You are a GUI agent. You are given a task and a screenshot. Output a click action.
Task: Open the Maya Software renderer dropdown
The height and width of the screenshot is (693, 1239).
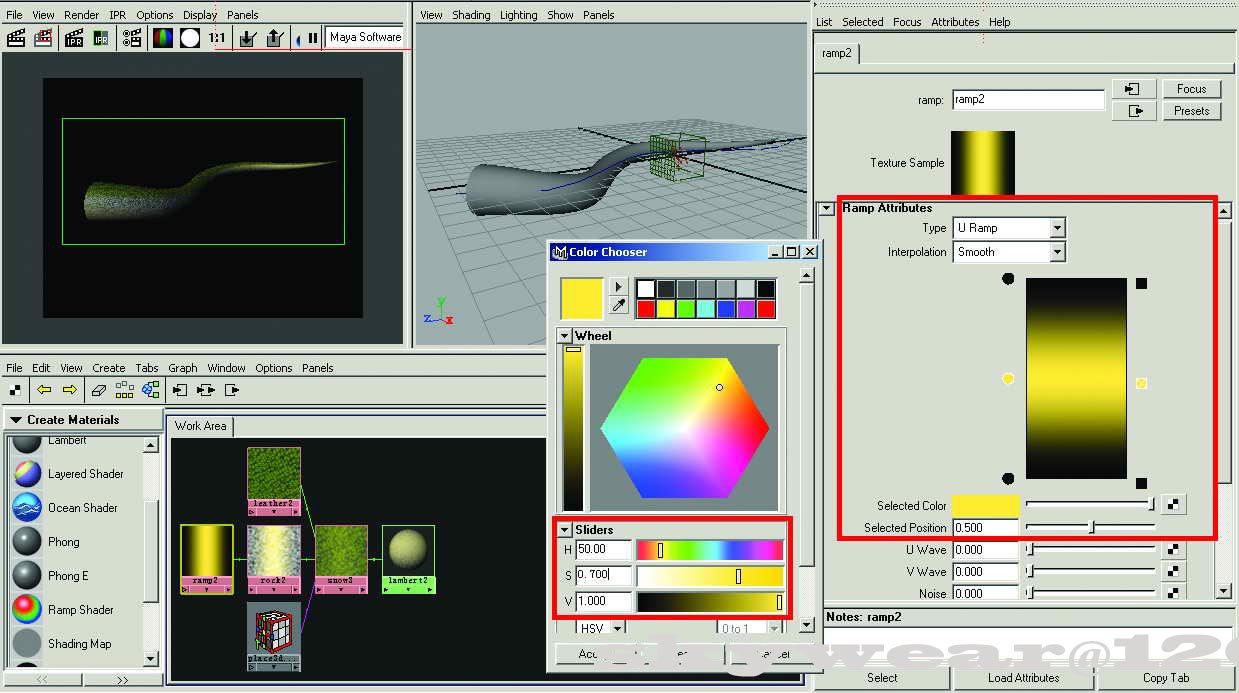pos(364,38)
